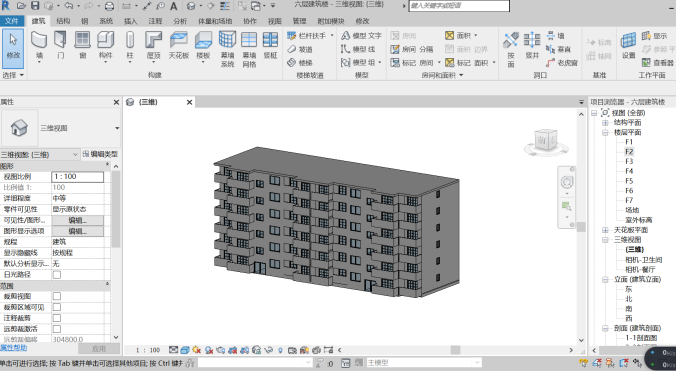
Task: Click the Properties panel vertical scrollbar
Action: coord(116,209)
